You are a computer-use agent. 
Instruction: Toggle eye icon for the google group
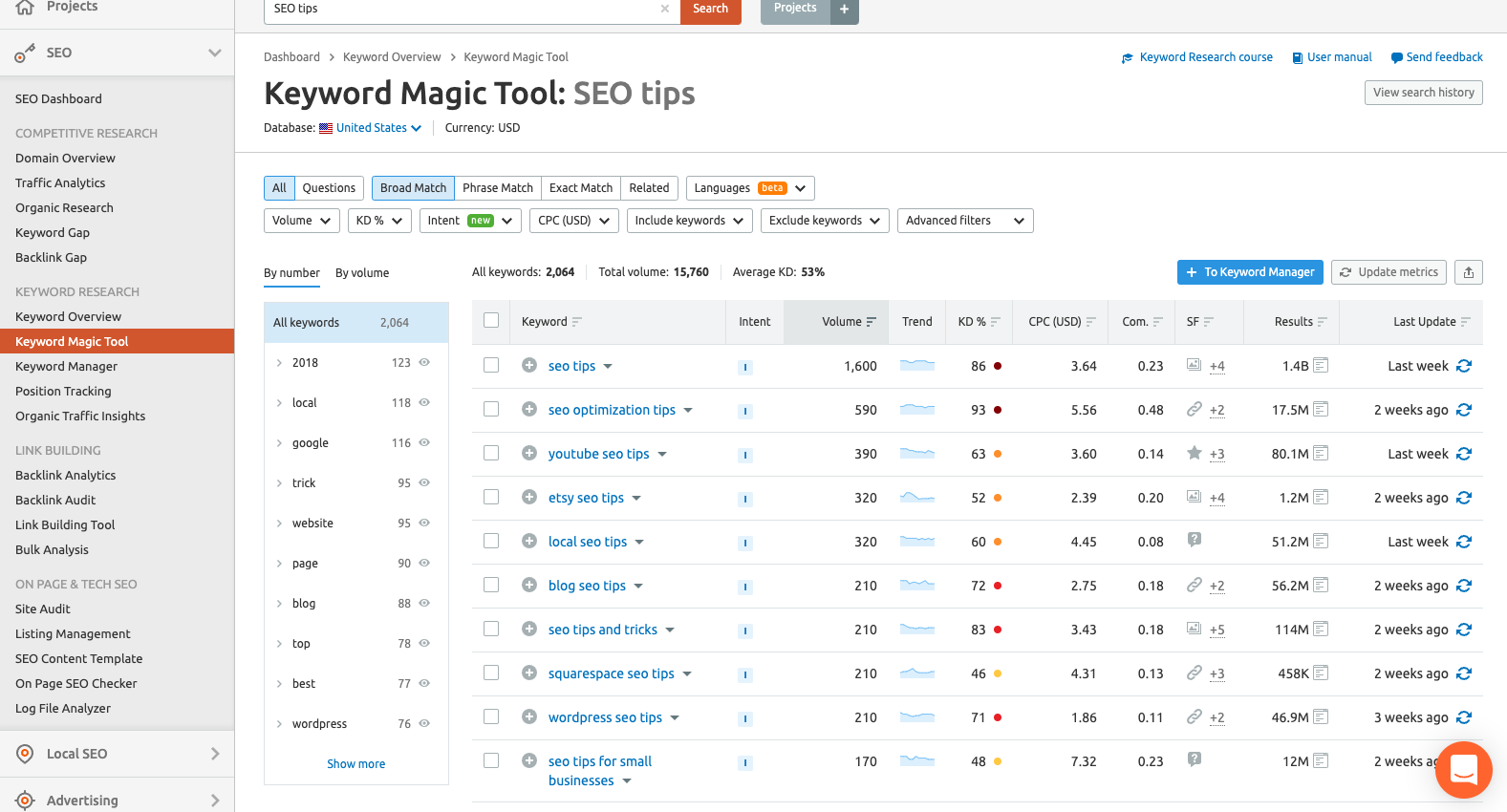tap(424, 443)
